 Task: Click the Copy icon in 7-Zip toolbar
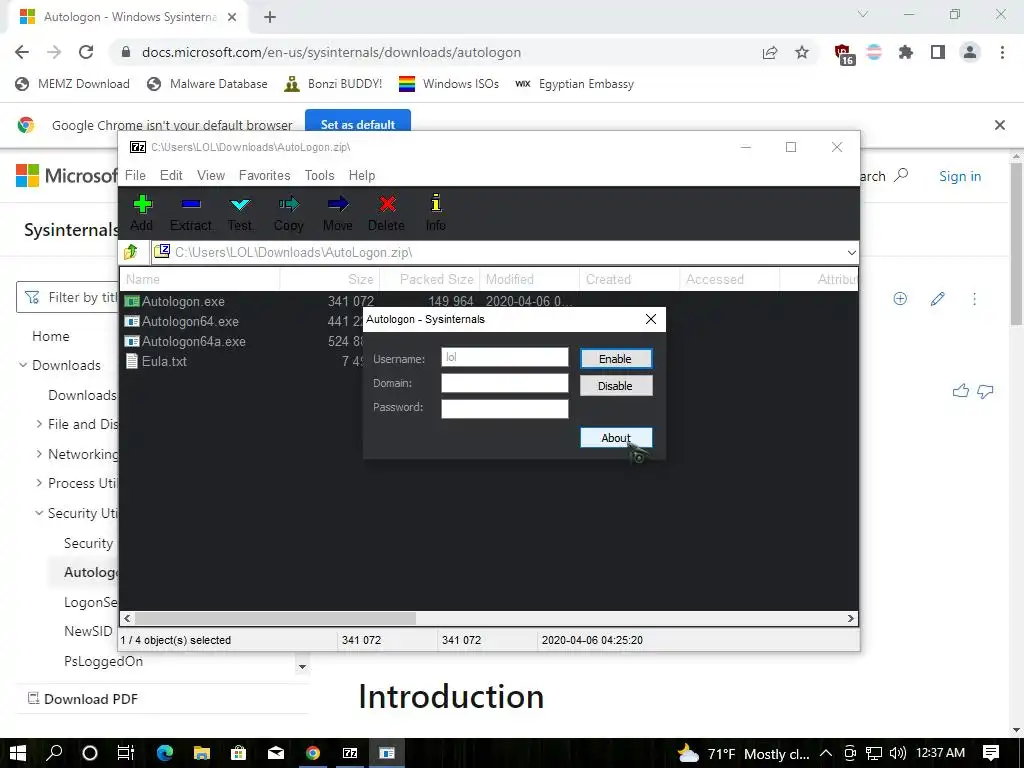(x=289, y=204)
